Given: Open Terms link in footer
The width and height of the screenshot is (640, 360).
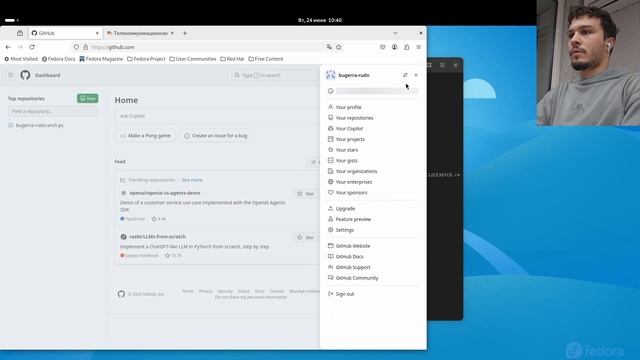Looking at the screenshot, I should coord(188,291).
